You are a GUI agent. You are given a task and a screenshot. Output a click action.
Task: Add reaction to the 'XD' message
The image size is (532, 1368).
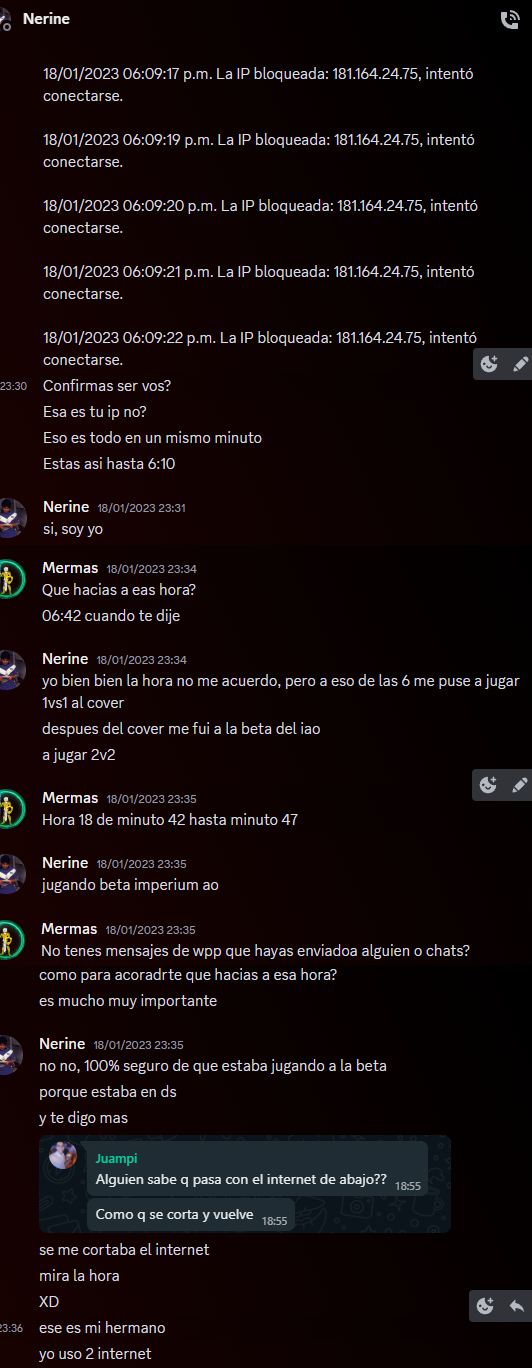point(486,1304)
